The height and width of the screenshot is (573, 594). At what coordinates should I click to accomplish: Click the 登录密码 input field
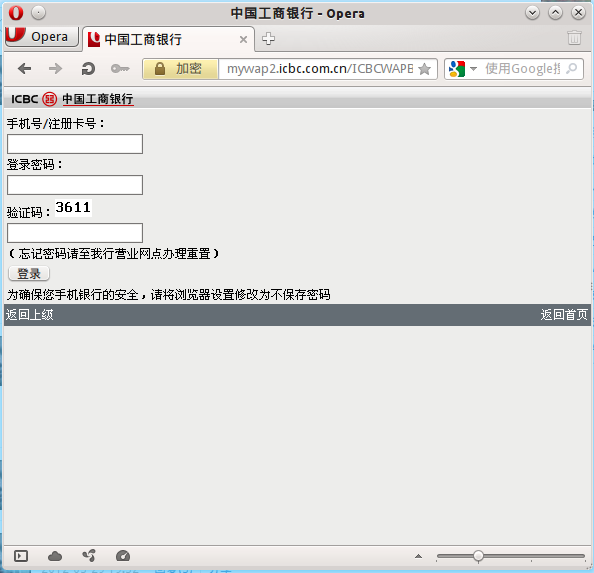pyautogui.click(x=75, y=185)
